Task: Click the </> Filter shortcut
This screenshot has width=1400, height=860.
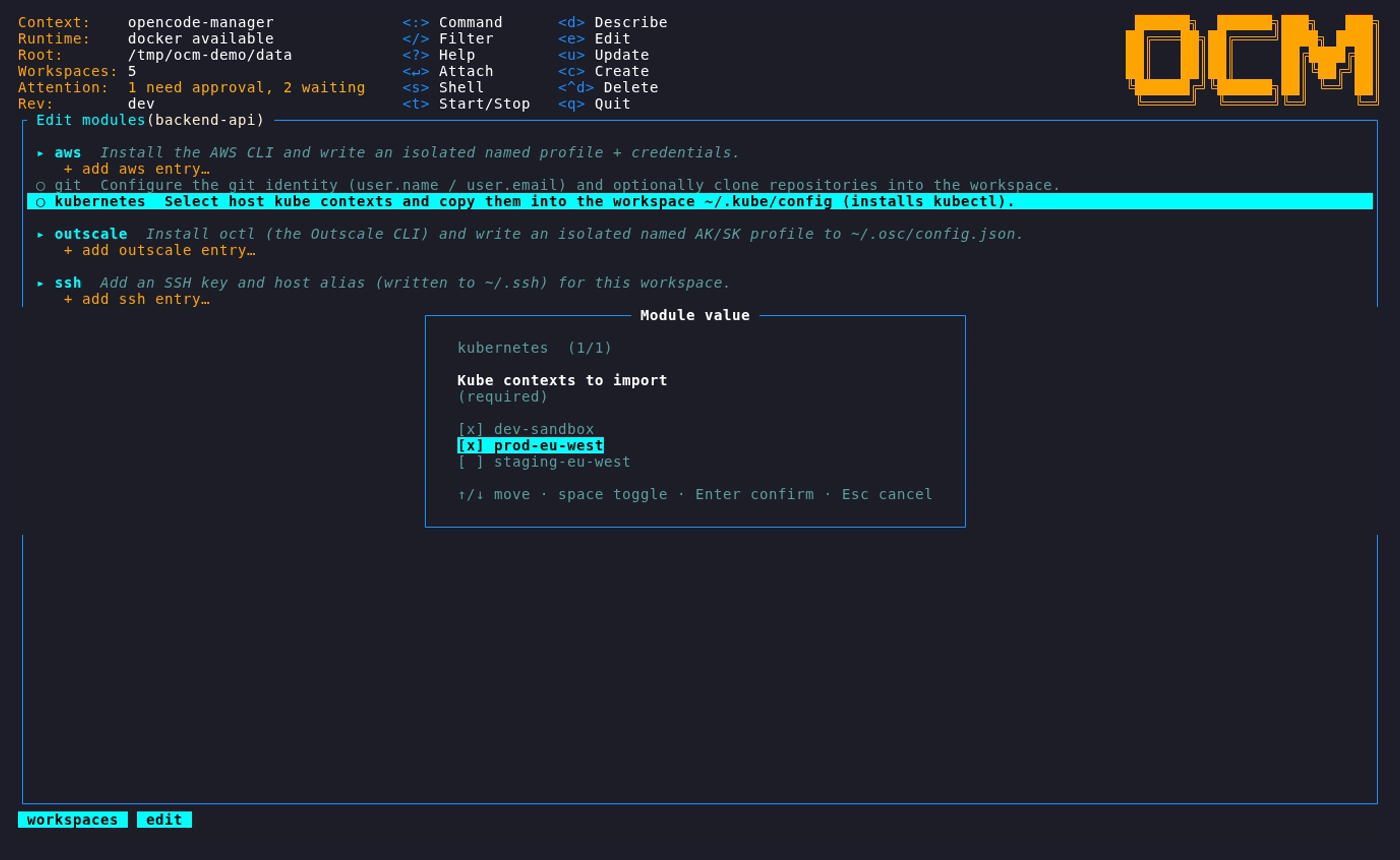Action: pos(448,38)
